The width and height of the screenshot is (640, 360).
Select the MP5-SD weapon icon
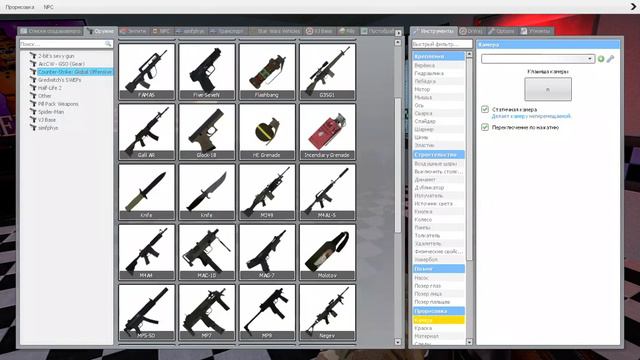147,312
